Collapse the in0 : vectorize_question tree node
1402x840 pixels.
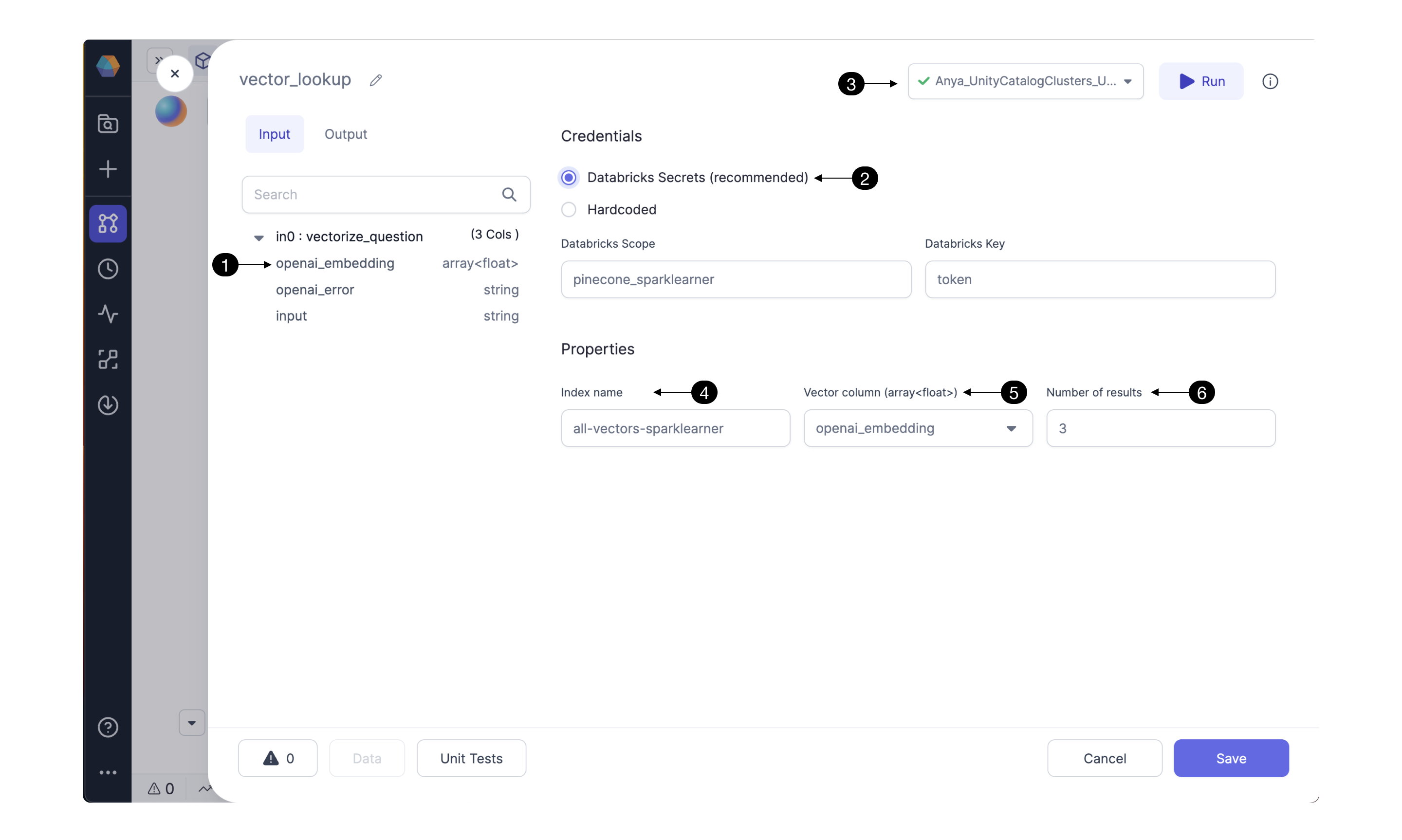[258, 237]
